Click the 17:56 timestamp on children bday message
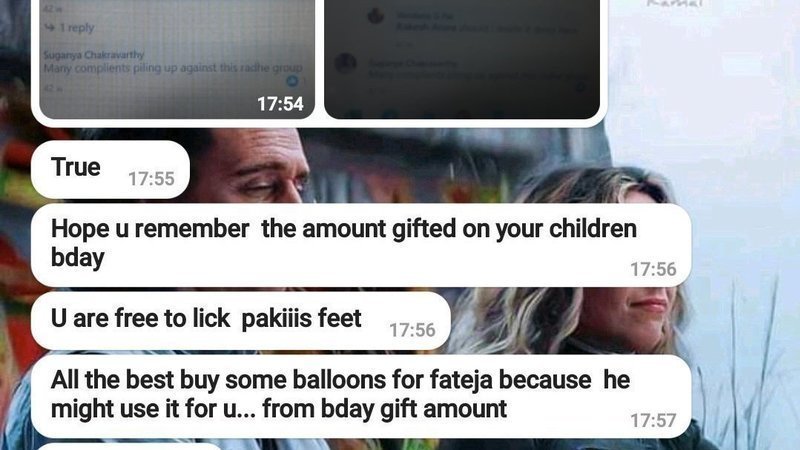Screen dimensions: 800x450 pos(653,269)
